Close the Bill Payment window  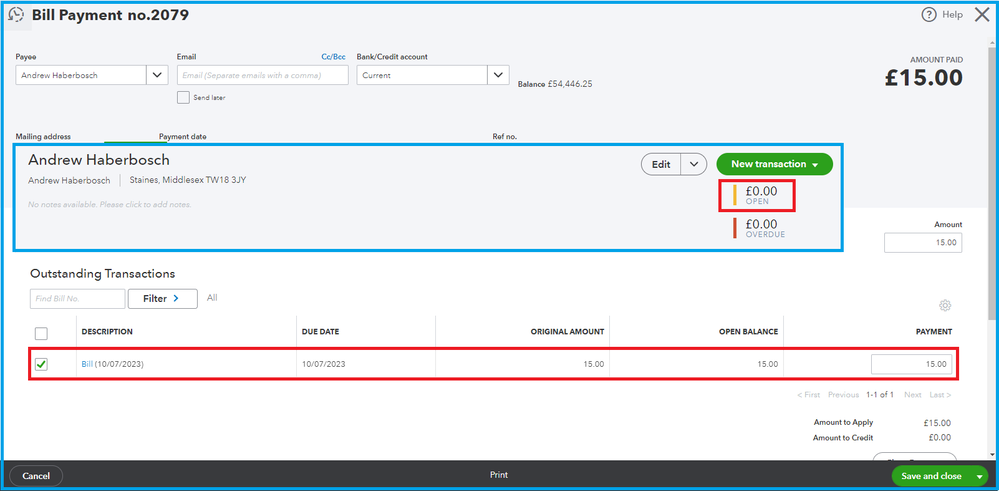pos(982,15)
